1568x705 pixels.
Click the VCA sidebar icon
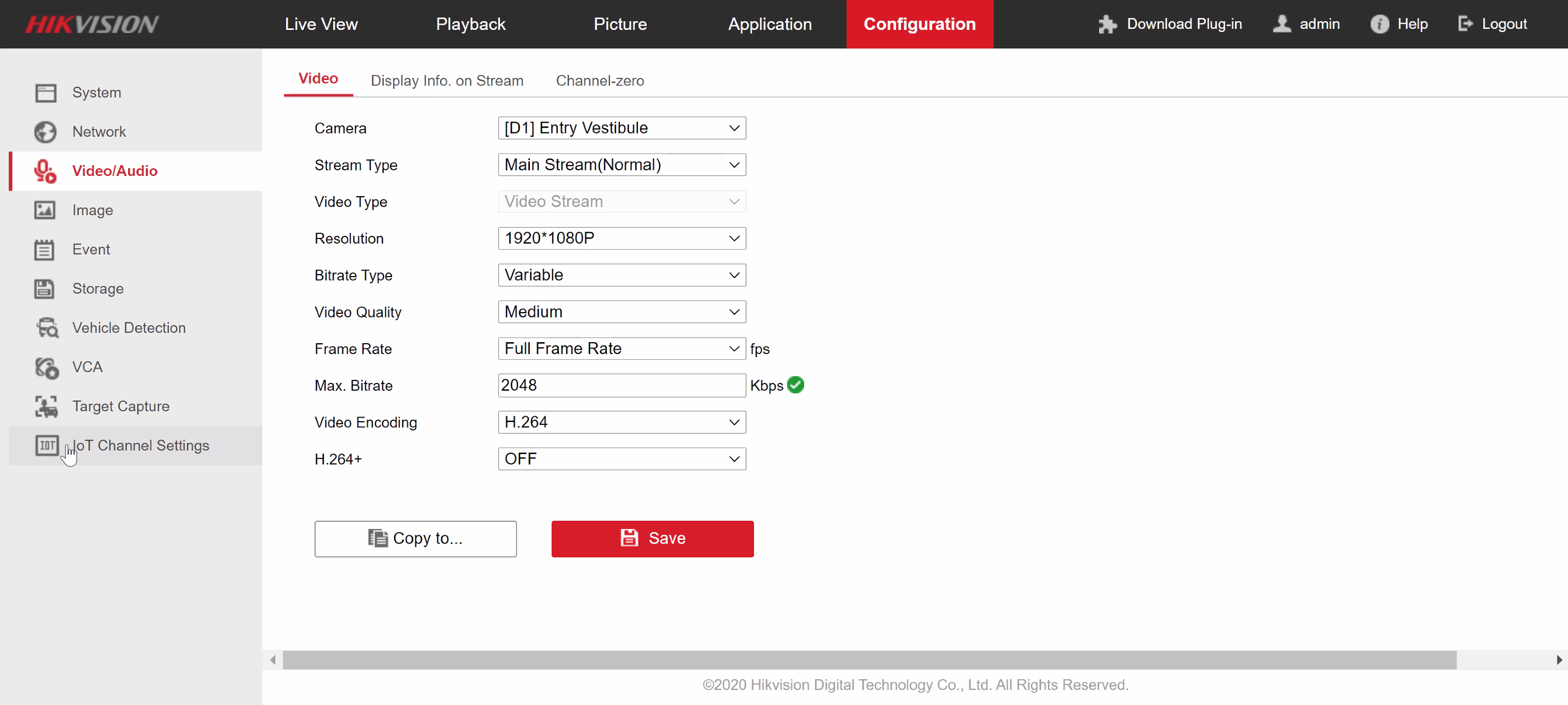[x=46, y=367]
